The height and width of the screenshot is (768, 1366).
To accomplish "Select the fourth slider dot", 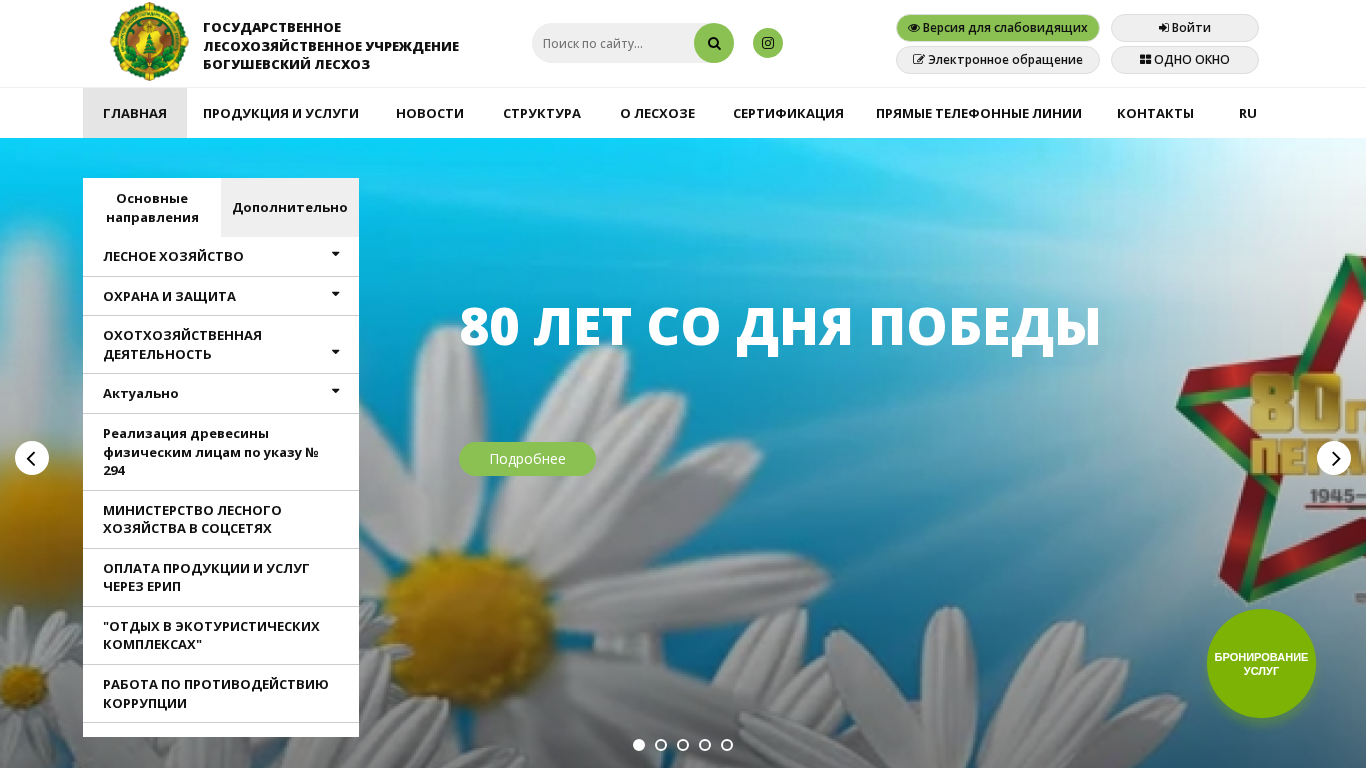I will [705, 745].
